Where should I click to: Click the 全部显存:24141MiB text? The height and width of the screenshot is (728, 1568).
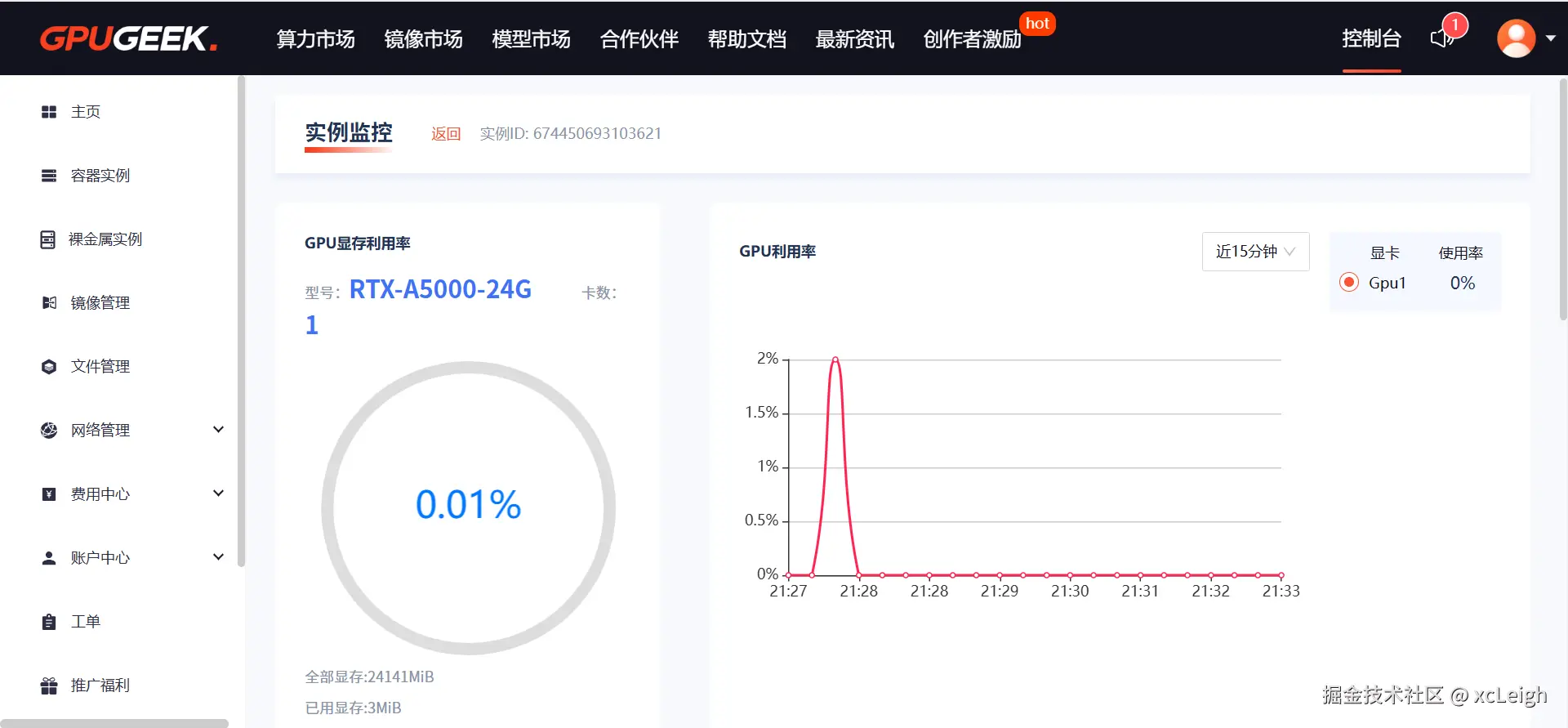(370, 677)
